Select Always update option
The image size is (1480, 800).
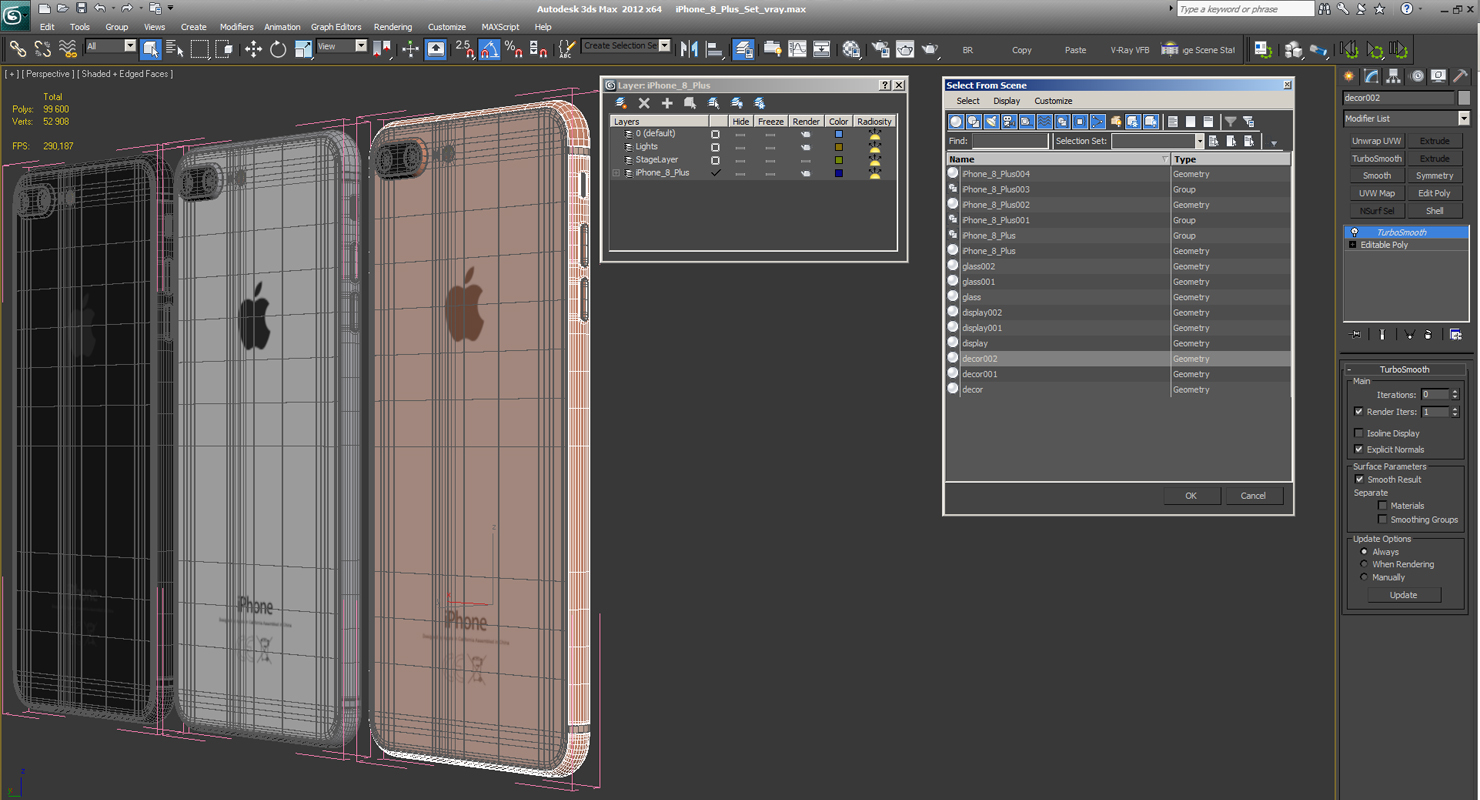pyautogui.click(x=1364, y=552)
